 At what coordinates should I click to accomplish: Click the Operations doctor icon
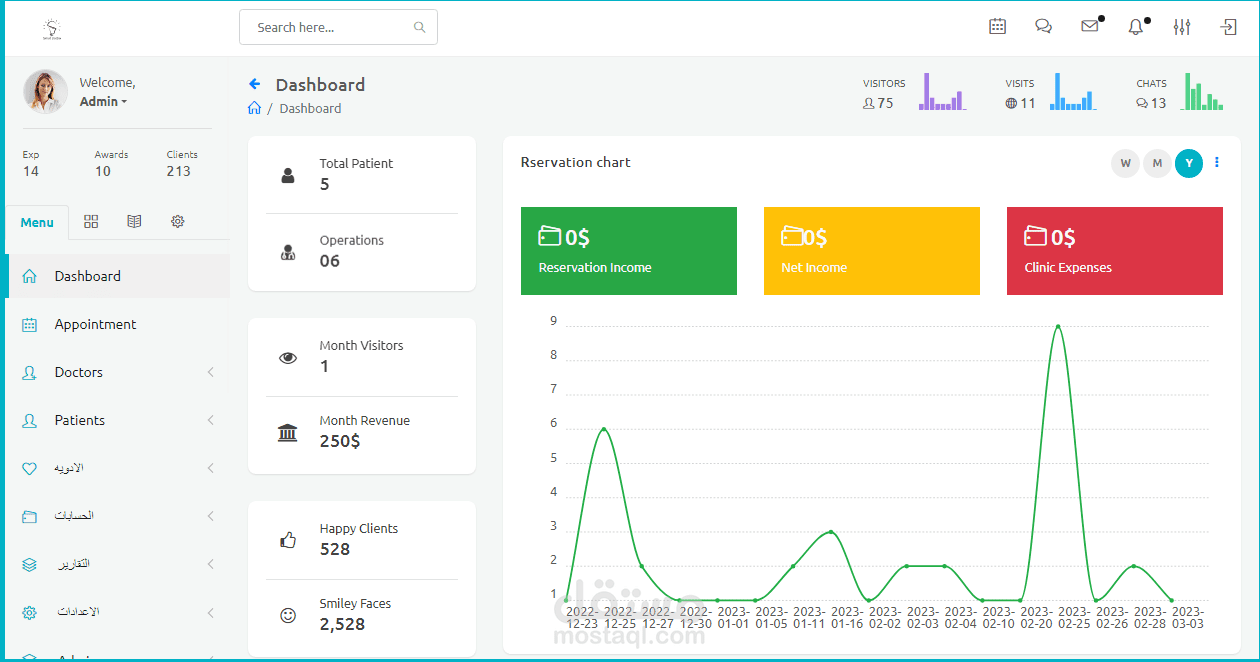pyautogui.click(x=288, y=253)
